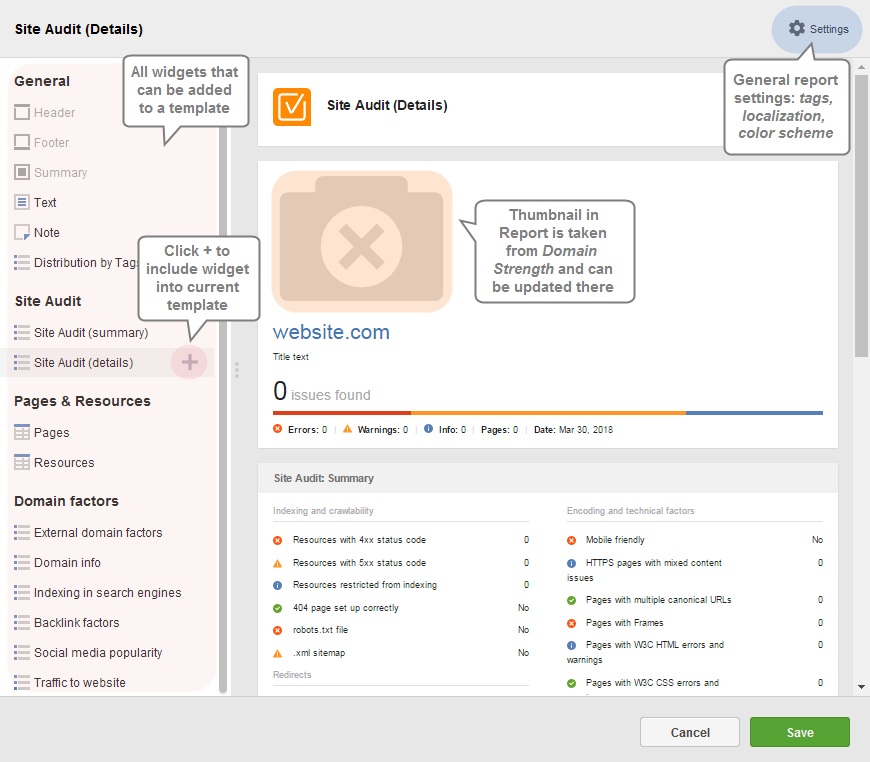The width and height of the screenshot is (870, 762).
Task: Click plus icon next to Site Audit (details)
Action: 189,362
